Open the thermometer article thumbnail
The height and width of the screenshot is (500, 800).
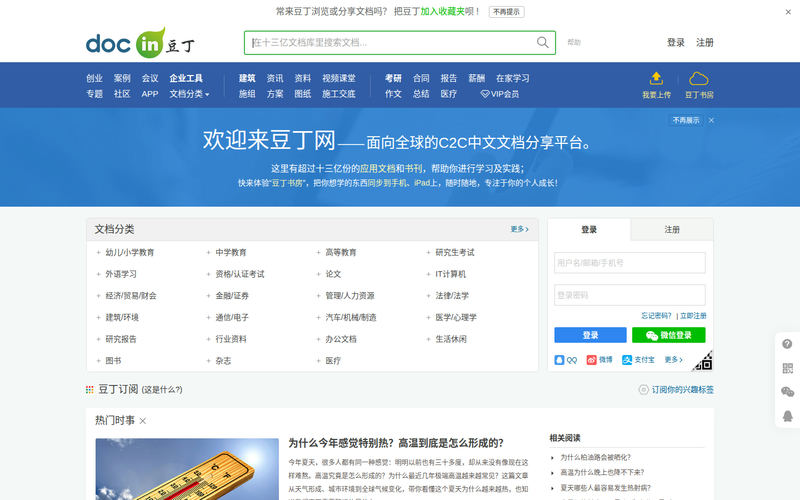(187, 469)
